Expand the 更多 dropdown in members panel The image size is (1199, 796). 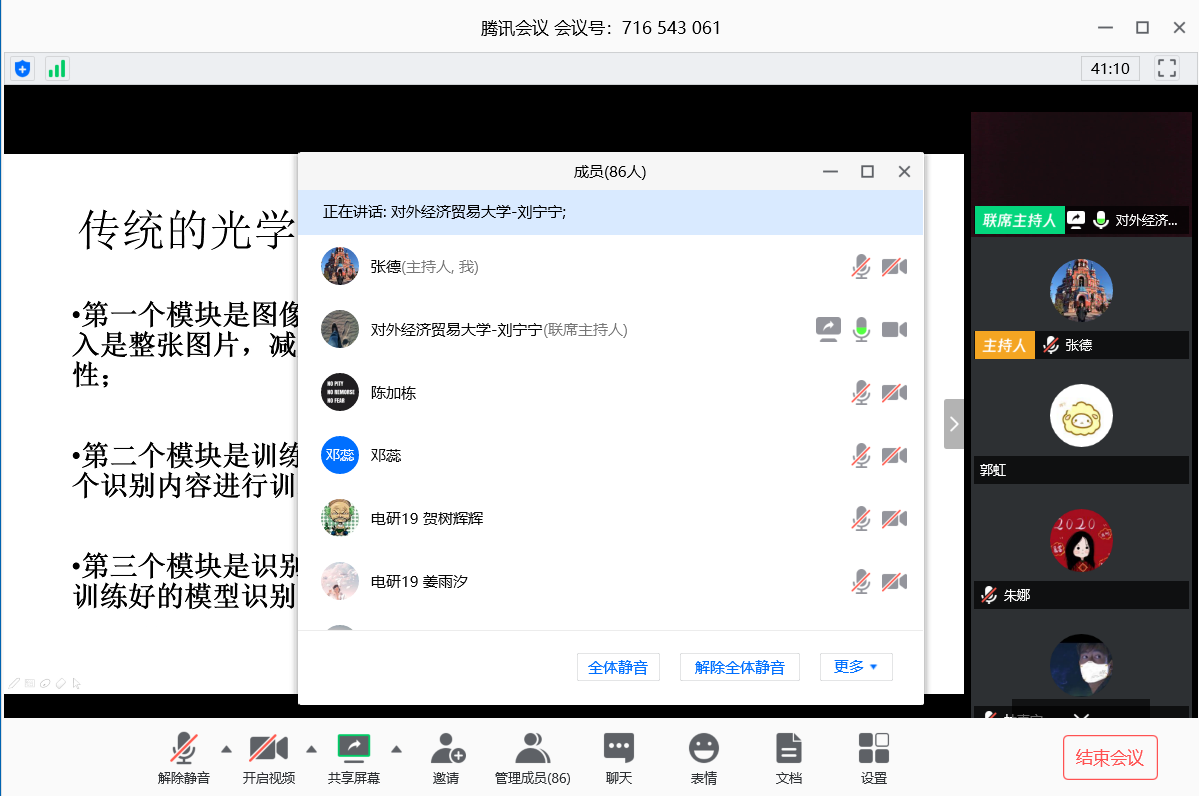coord(855,667)
